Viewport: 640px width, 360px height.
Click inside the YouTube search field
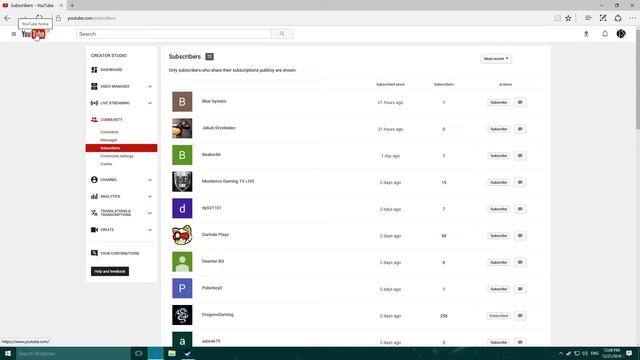click(x=174, y=34)
